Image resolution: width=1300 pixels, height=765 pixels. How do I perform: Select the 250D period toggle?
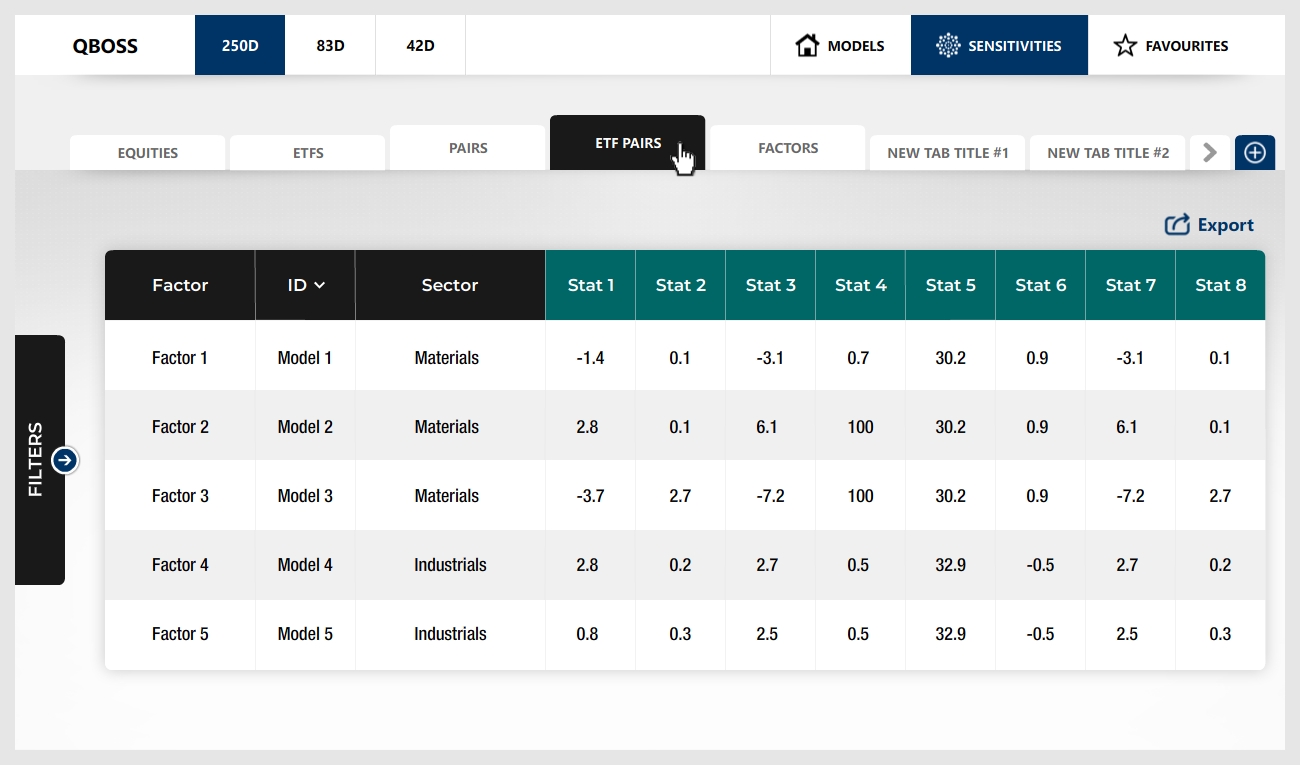[x=240, y=45]
